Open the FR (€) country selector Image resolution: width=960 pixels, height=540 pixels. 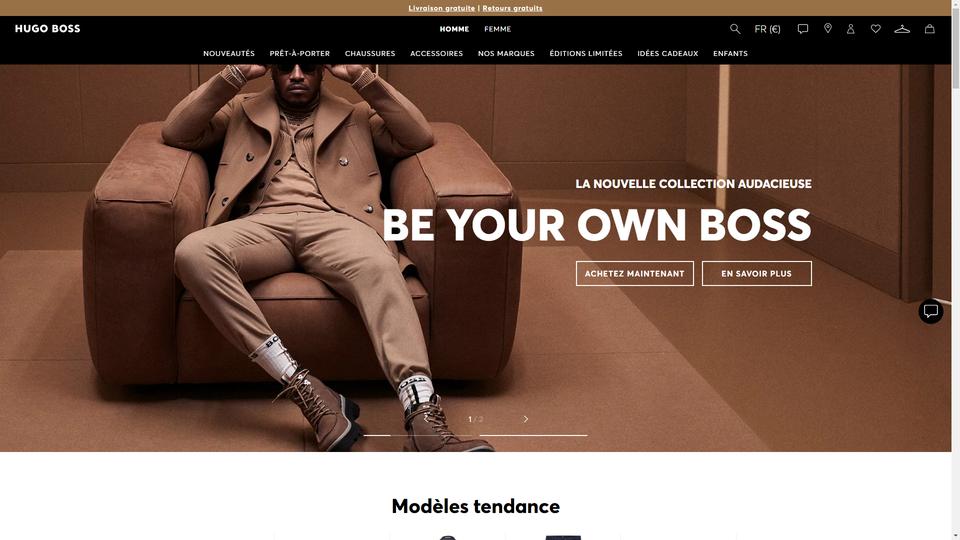point(767,29)
